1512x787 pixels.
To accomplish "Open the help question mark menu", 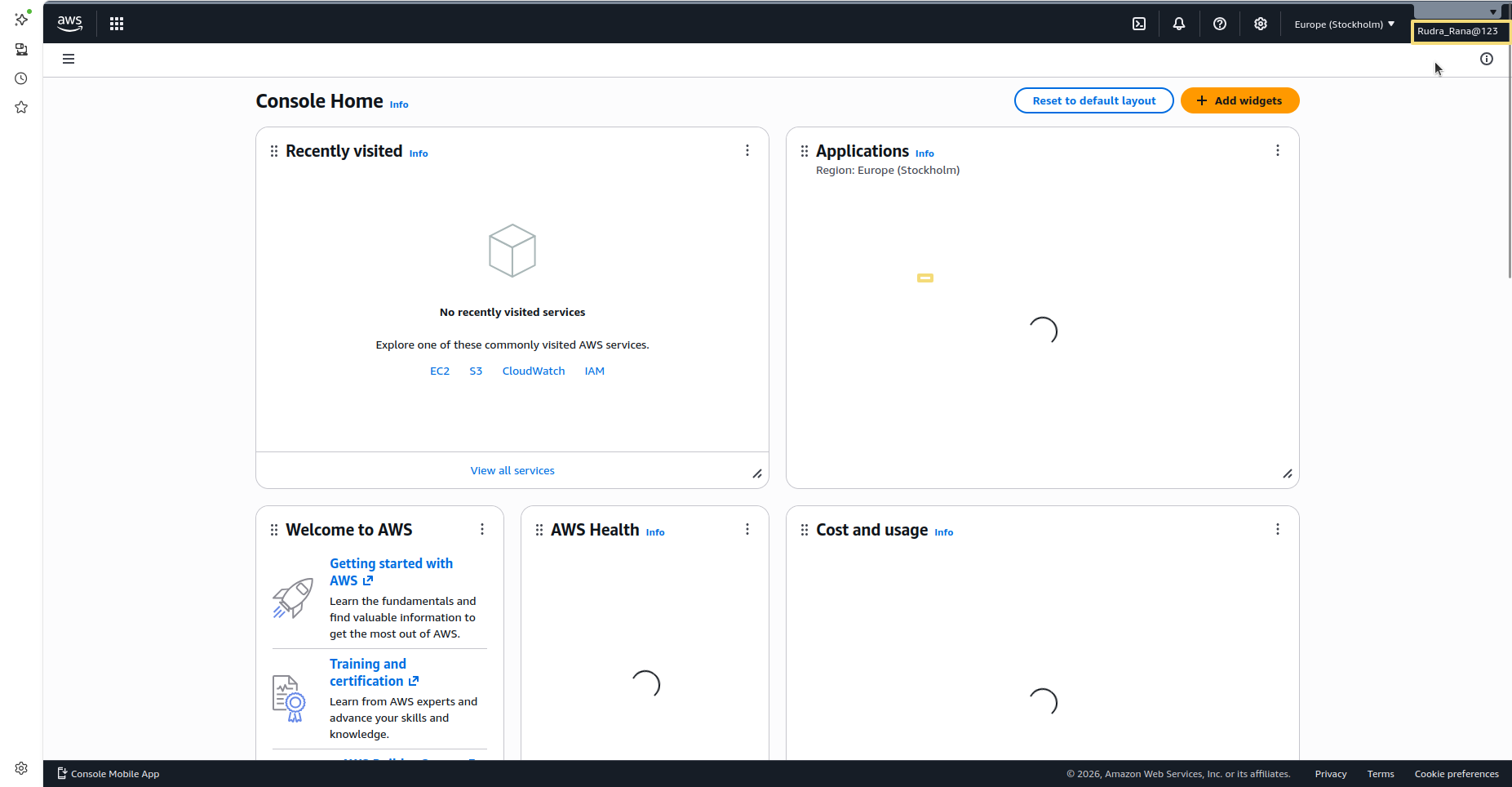I will pos(1220,24).
